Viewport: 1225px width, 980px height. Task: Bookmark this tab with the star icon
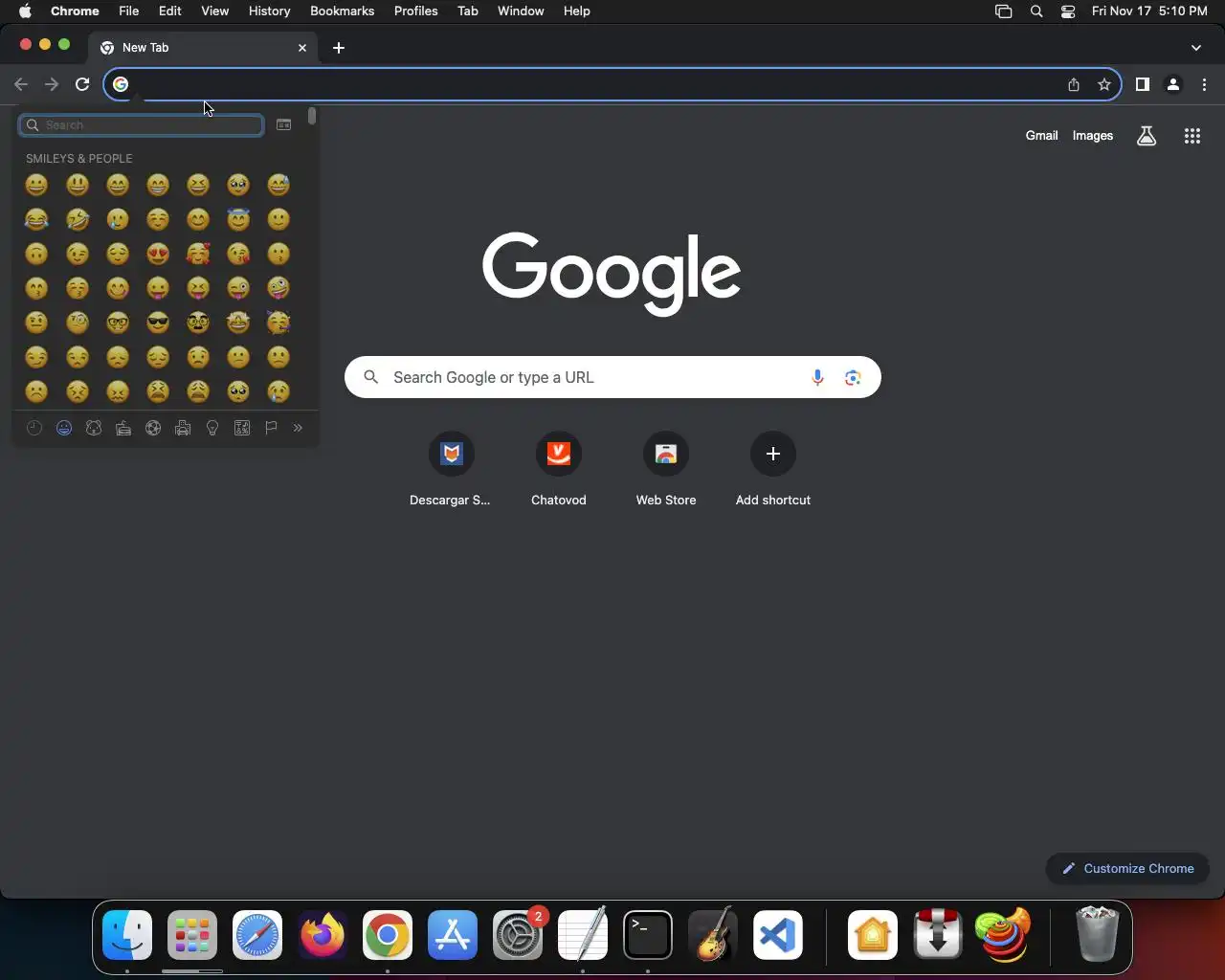(1104, 84)
